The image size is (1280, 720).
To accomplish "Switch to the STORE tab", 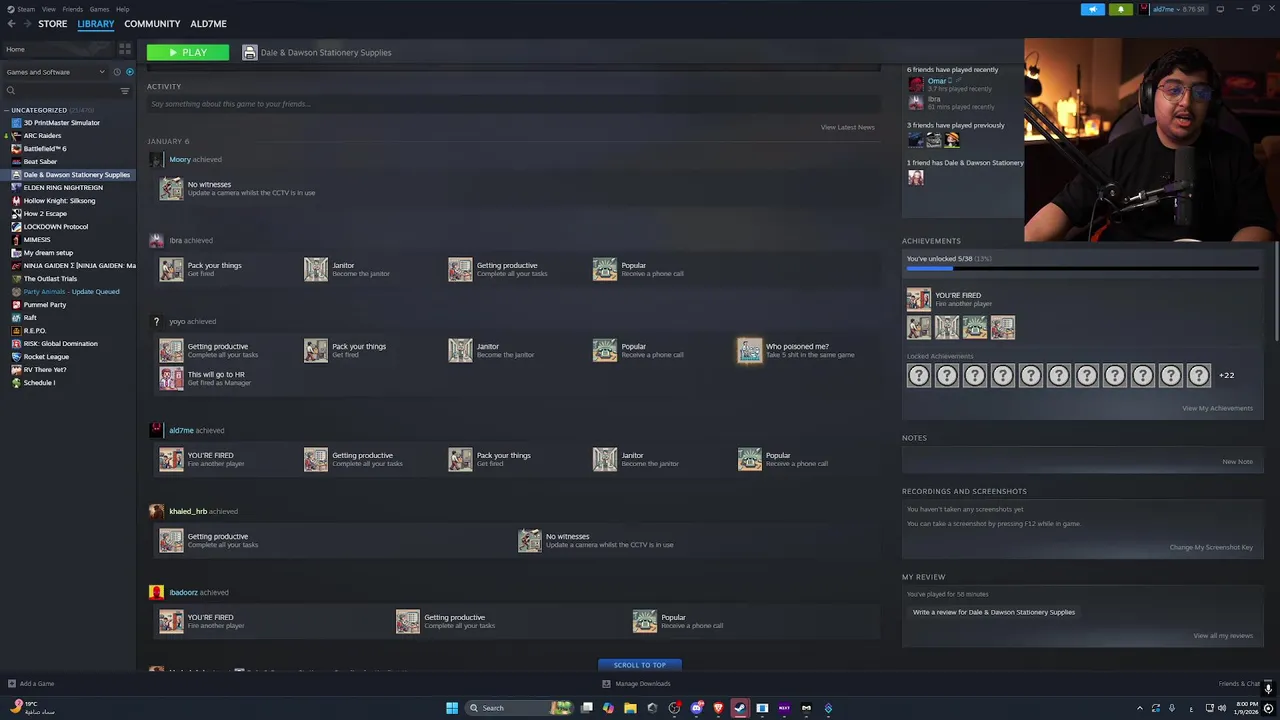I will pos(52,24).
